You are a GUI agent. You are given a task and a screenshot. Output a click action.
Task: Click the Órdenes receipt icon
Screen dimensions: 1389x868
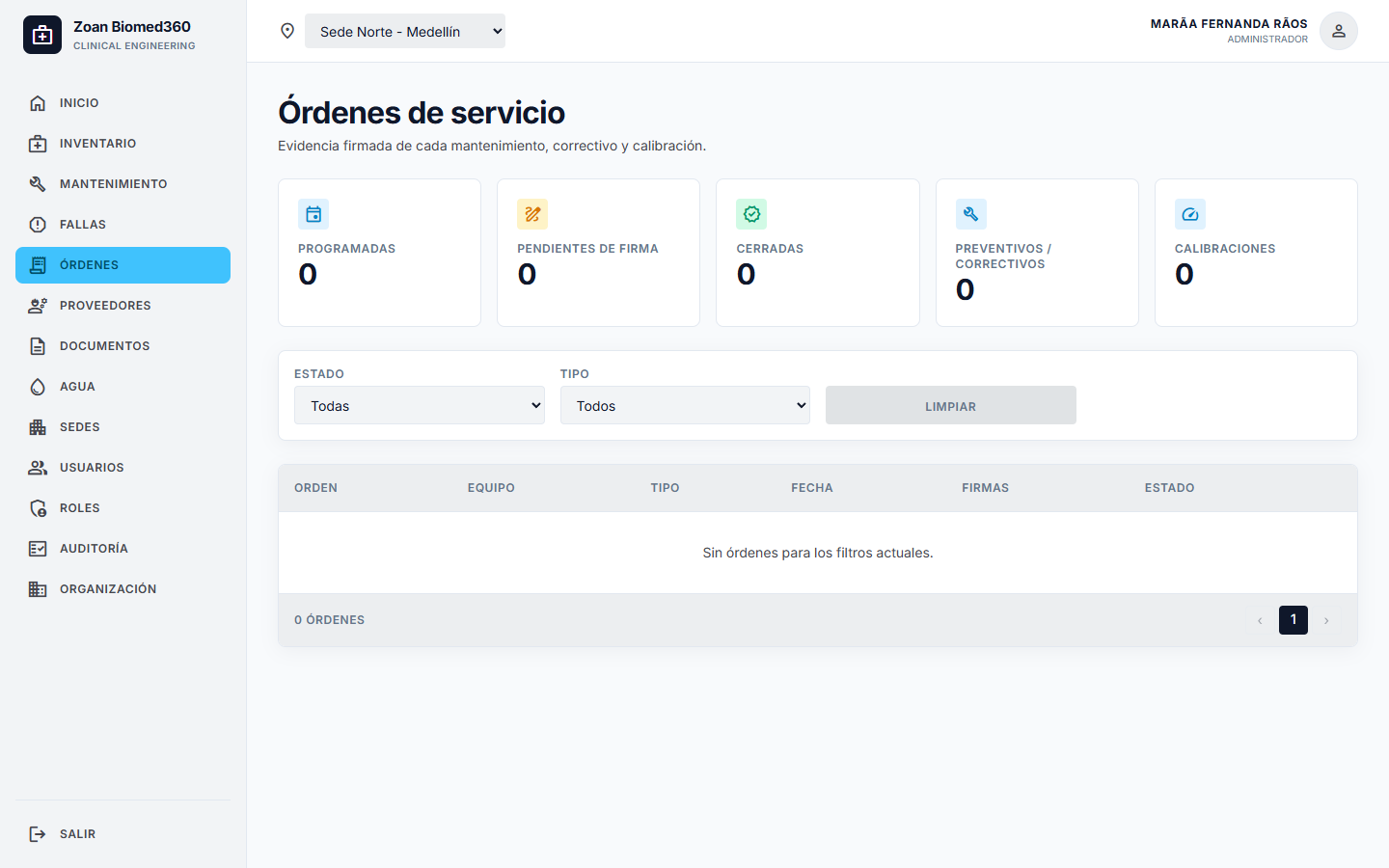coord(38,265)
